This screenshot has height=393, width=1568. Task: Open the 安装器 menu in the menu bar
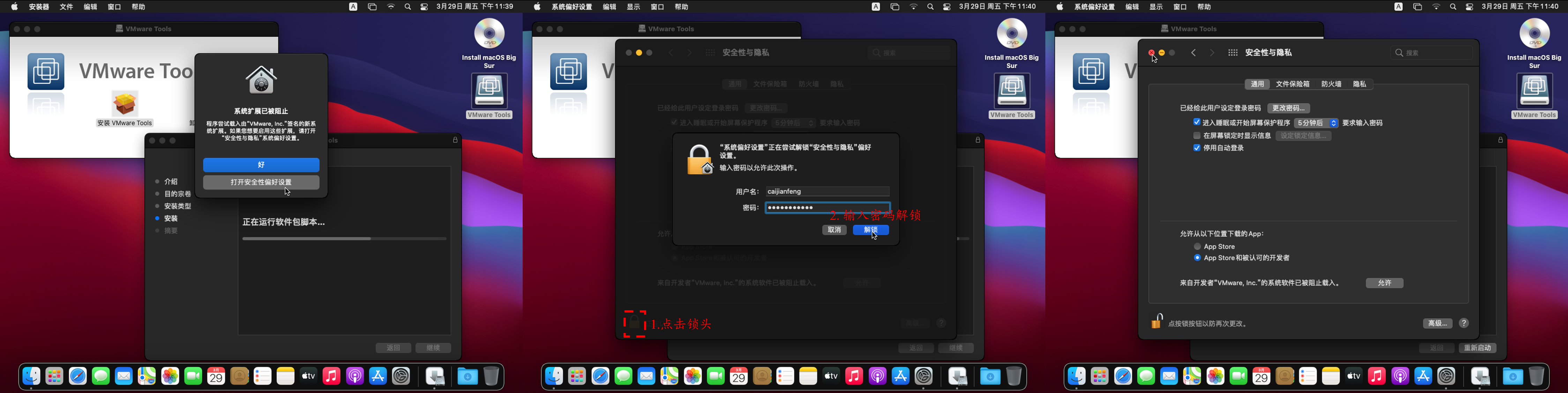(x=39, y=7)
